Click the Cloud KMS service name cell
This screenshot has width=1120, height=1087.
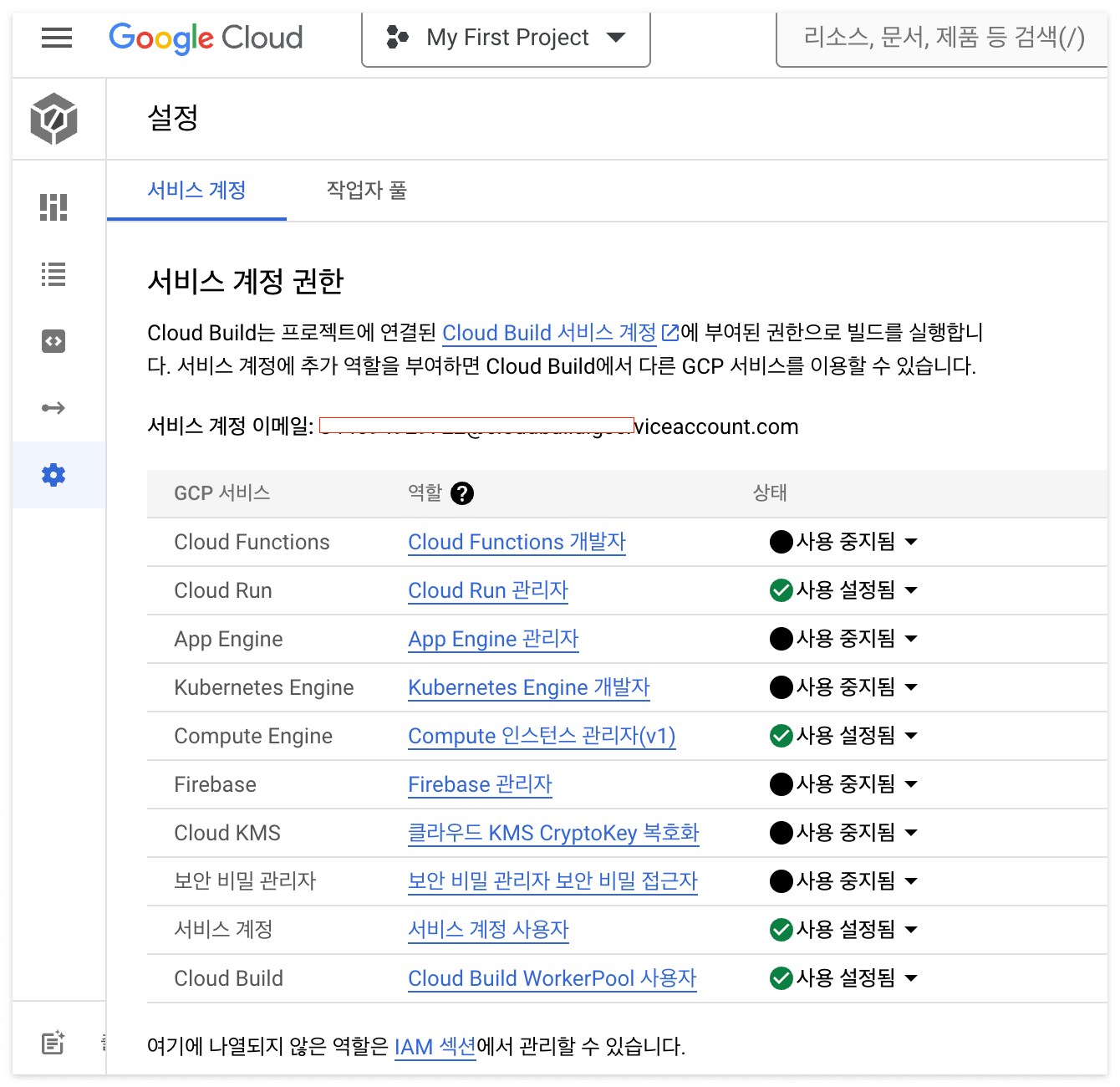tap(227, 833)
